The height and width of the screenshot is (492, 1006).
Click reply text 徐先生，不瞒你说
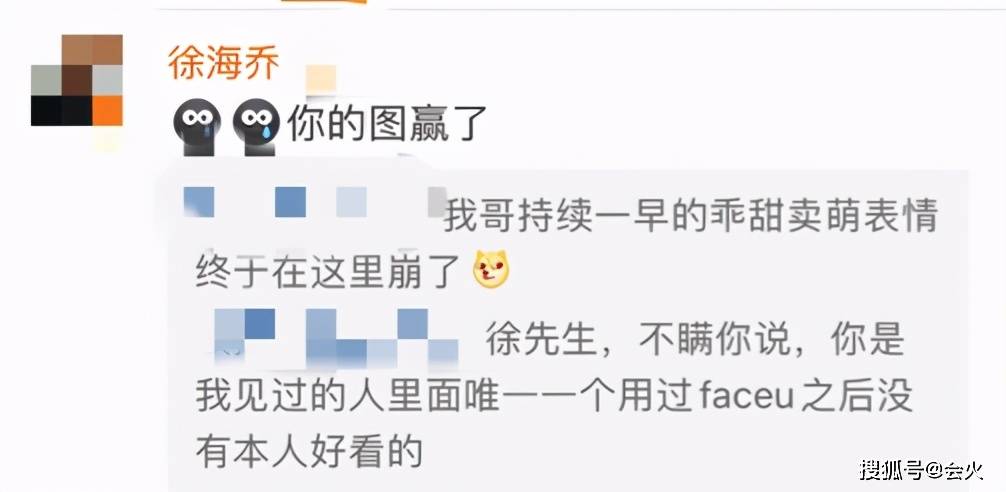click(637, 339)
